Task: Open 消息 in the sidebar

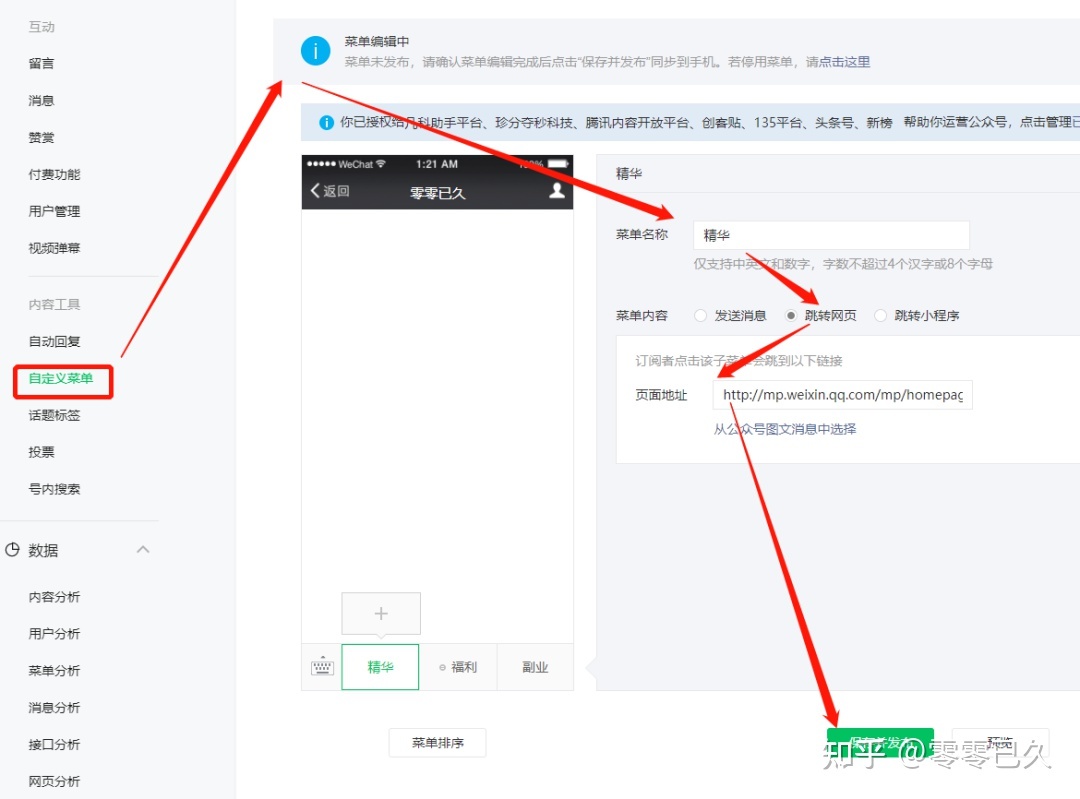Action: [41, 101]
